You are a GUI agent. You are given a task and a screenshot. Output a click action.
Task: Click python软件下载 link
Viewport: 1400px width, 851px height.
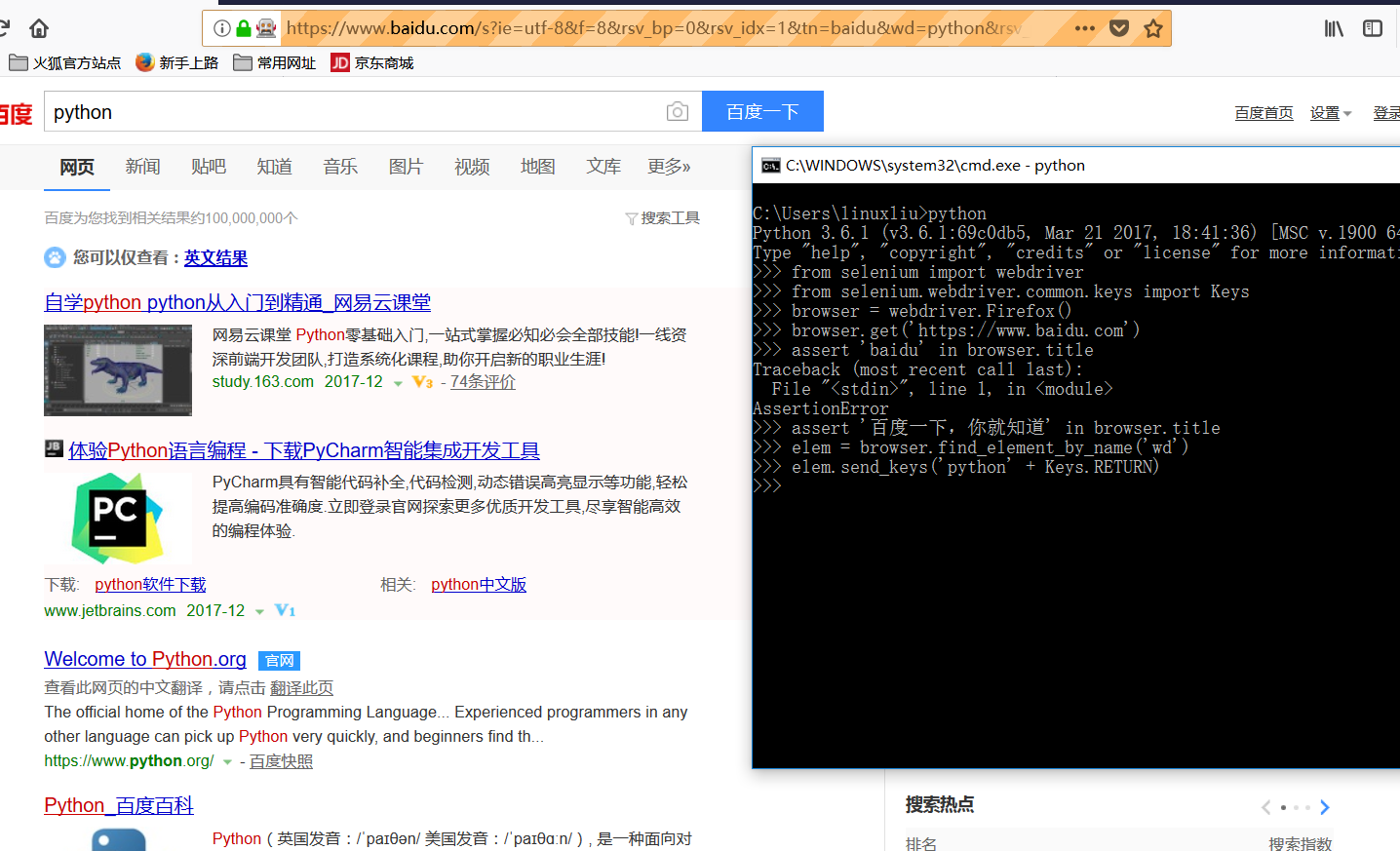point(150,584)
